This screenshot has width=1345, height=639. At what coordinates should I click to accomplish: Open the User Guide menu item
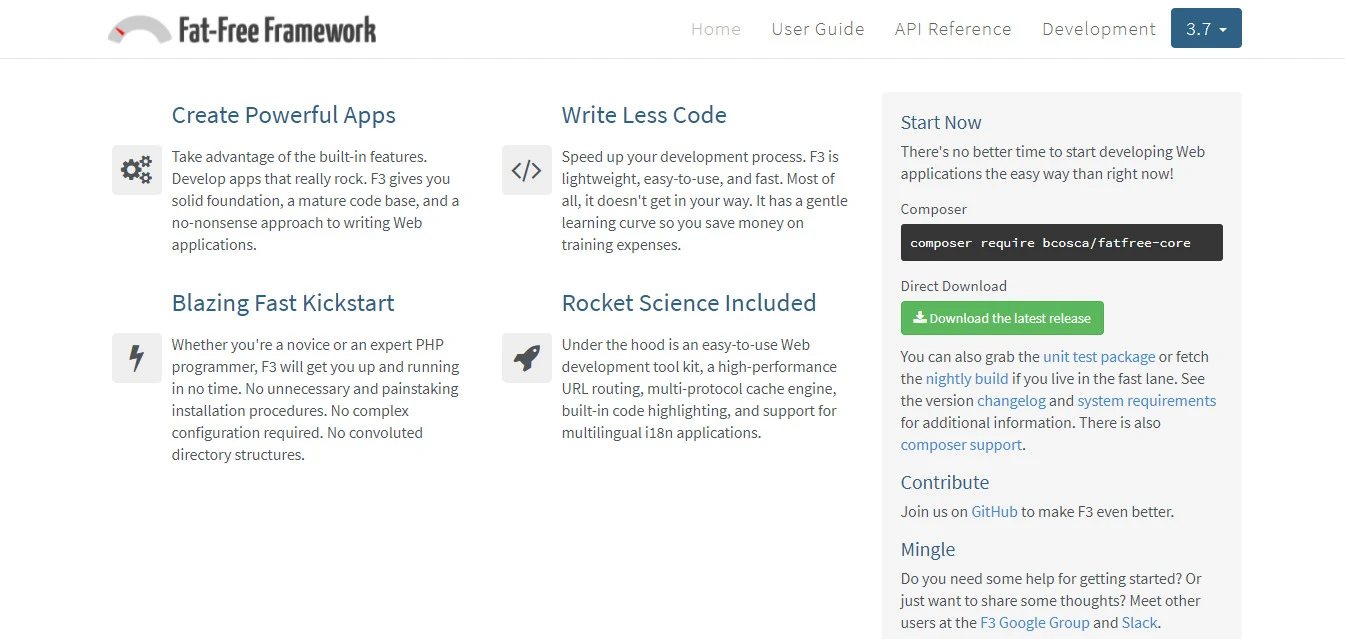click(818, 29)
